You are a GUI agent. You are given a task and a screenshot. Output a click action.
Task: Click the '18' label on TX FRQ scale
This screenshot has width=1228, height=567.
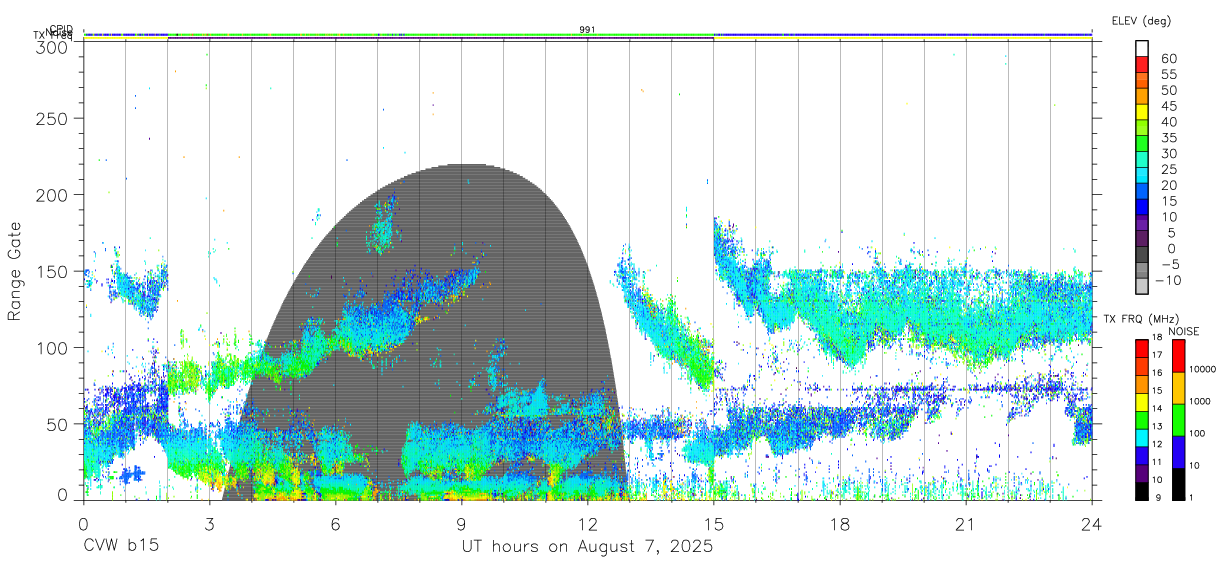1155,337
